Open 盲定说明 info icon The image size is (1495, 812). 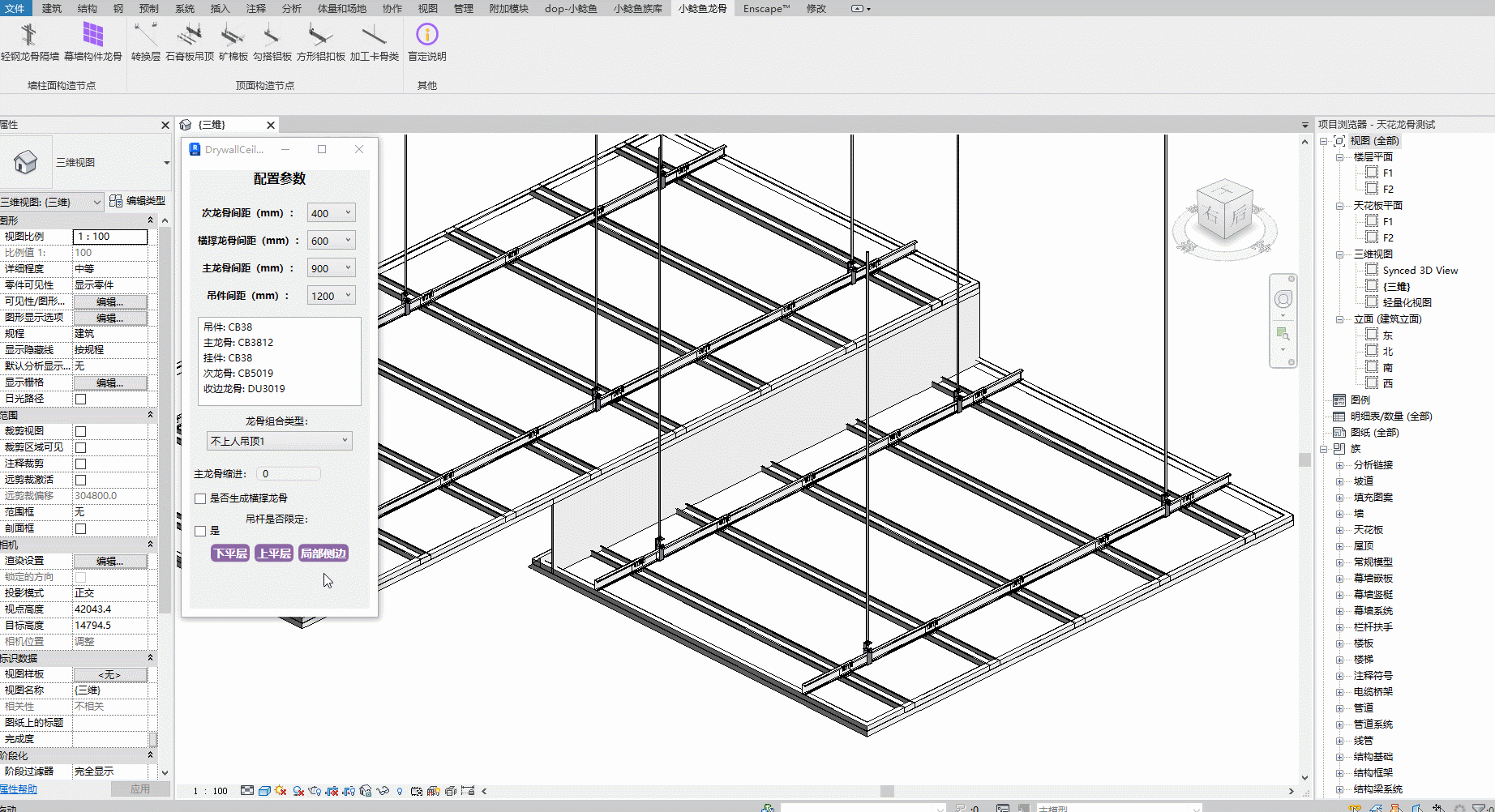[x=426, y=36]
